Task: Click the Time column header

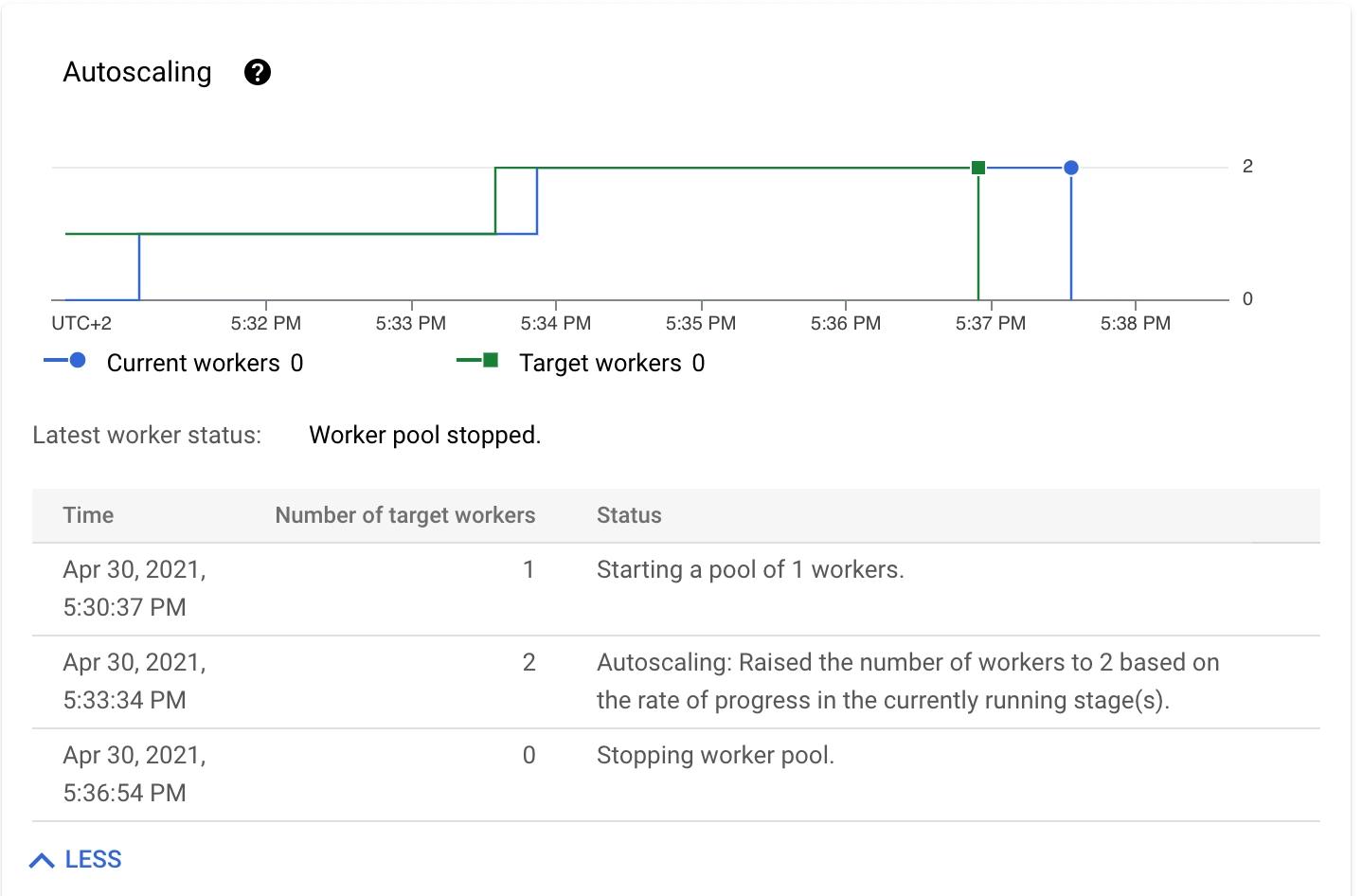Action: (x=88, y=515)
